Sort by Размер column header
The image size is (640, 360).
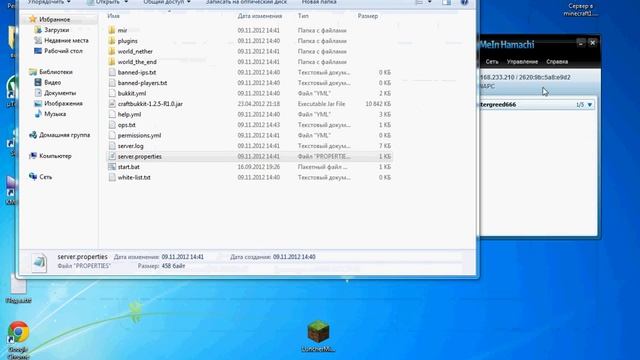click(368, 16)
